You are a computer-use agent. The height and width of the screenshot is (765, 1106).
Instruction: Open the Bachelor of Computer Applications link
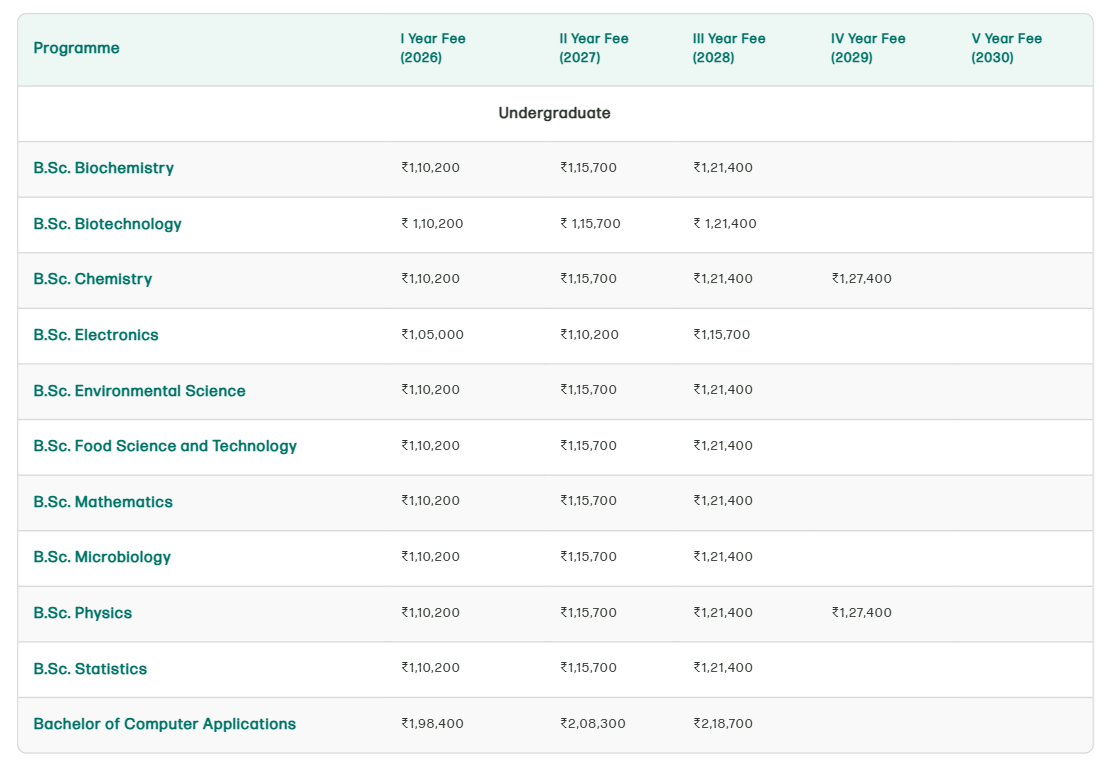[164, 723]
